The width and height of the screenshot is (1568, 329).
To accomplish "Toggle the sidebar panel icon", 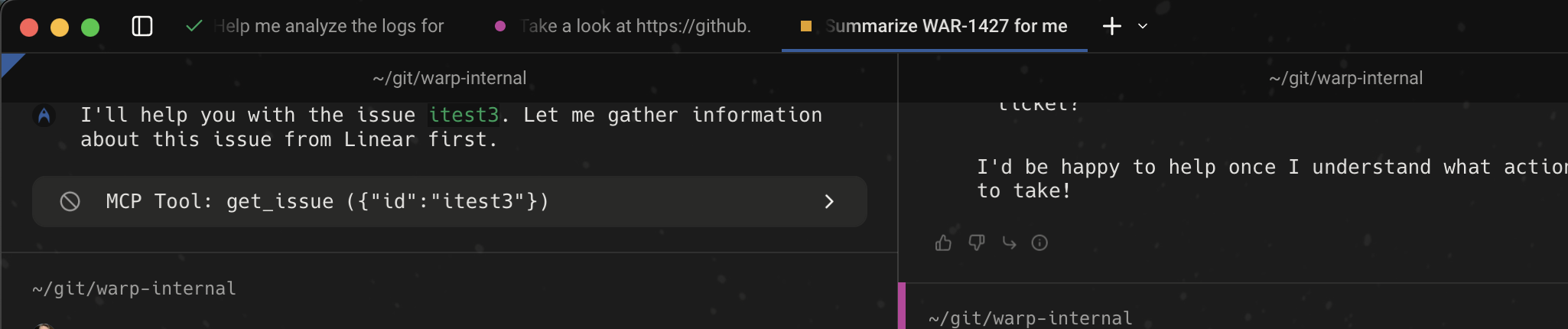I will pyautogui.click(x=142, y=26).
